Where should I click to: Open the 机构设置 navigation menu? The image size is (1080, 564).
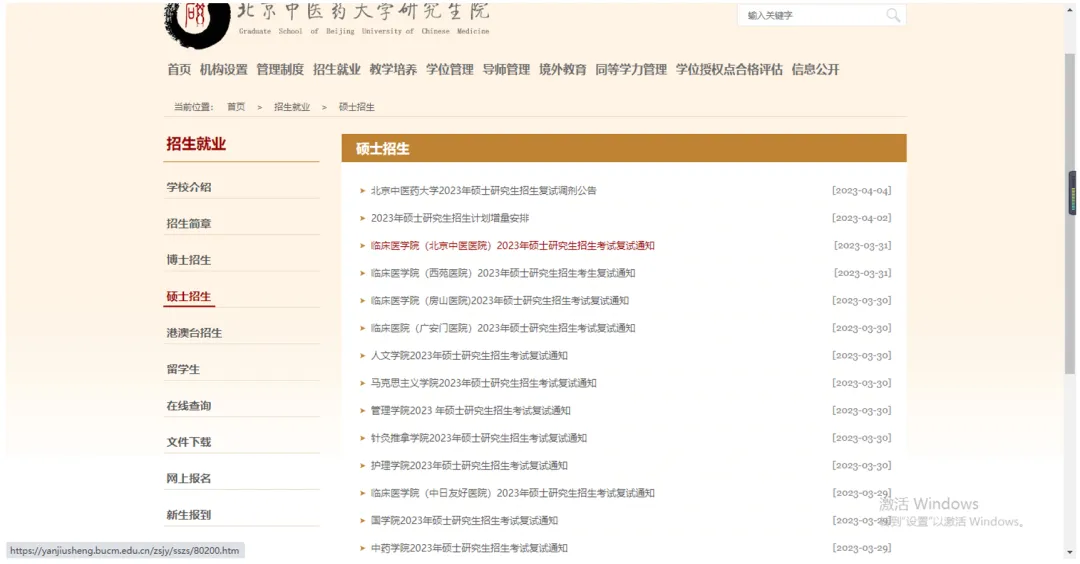pyautogui.click(x=224, y=70)
